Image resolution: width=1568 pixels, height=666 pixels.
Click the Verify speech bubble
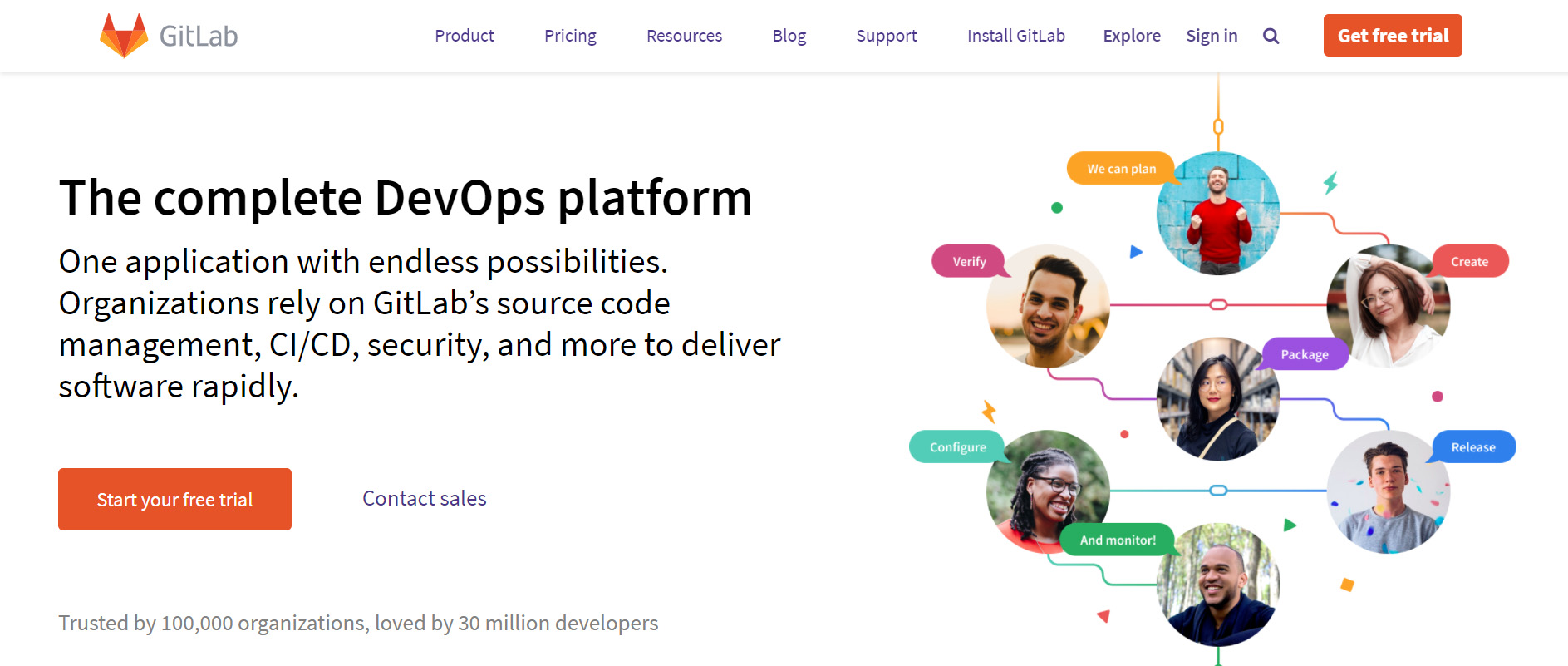969,261
